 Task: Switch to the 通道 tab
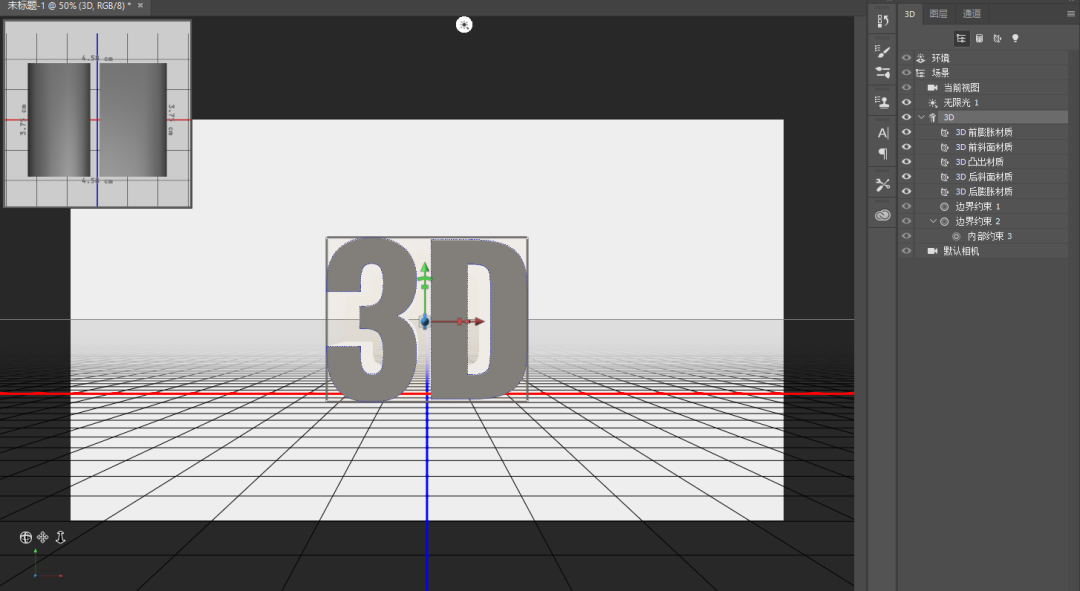(x=972, y=14)
